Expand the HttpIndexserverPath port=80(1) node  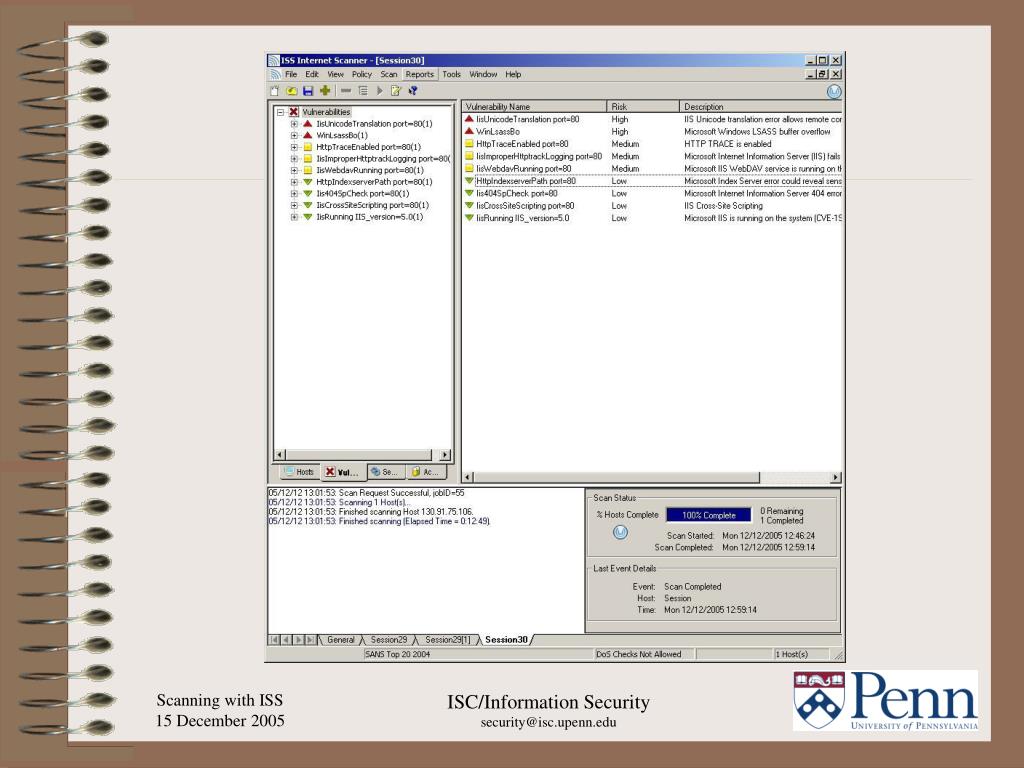295,182
